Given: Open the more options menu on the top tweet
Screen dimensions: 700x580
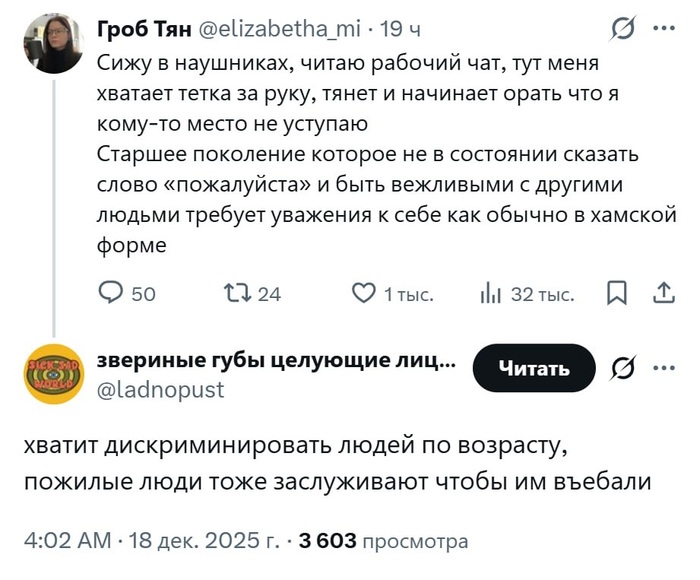Looking at the screenshot, I should tap(663, 31).
